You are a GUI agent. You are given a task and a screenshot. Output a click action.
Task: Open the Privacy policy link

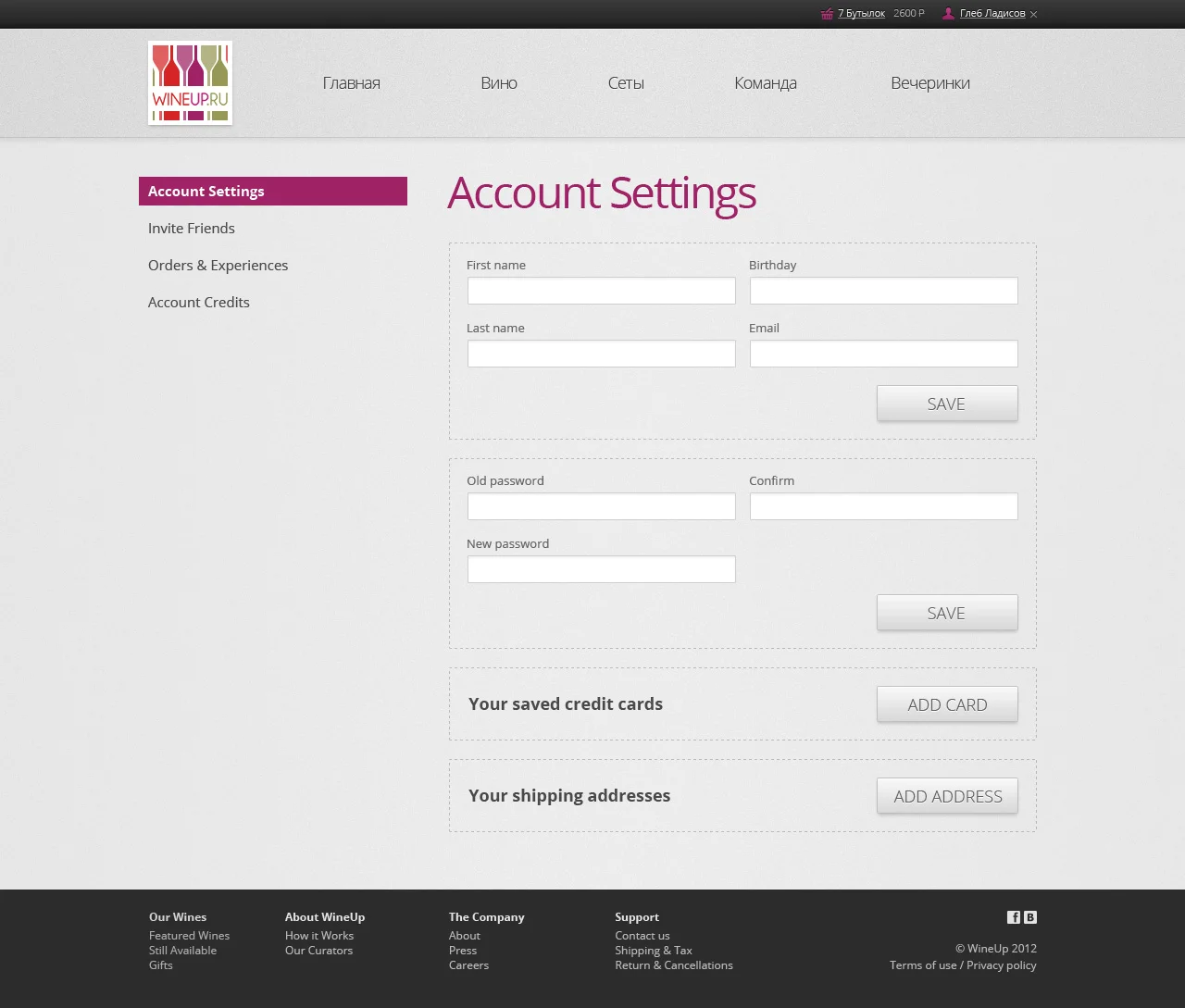tap(1001, 964)
